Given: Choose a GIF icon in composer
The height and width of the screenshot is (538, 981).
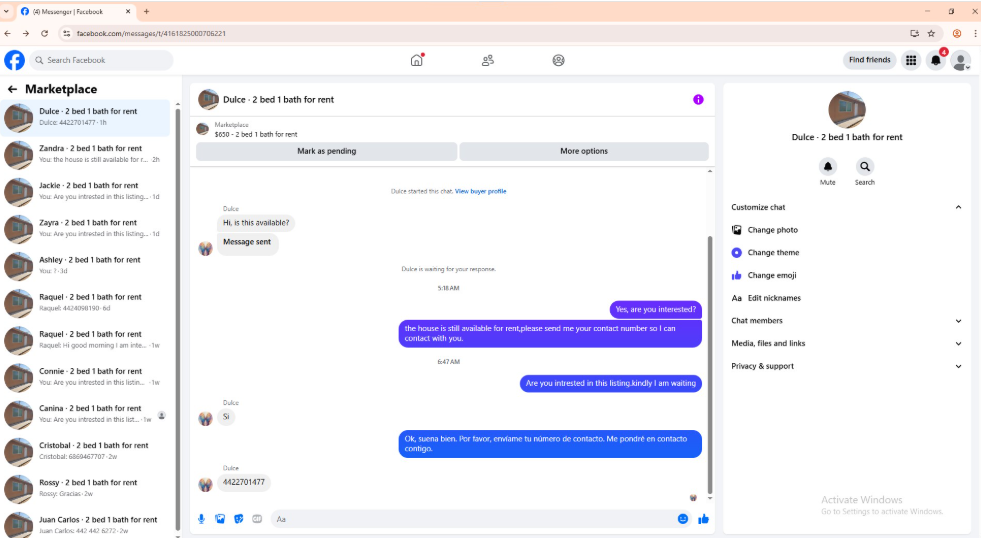Looking at the screenshot, I should tap(257, 519).
